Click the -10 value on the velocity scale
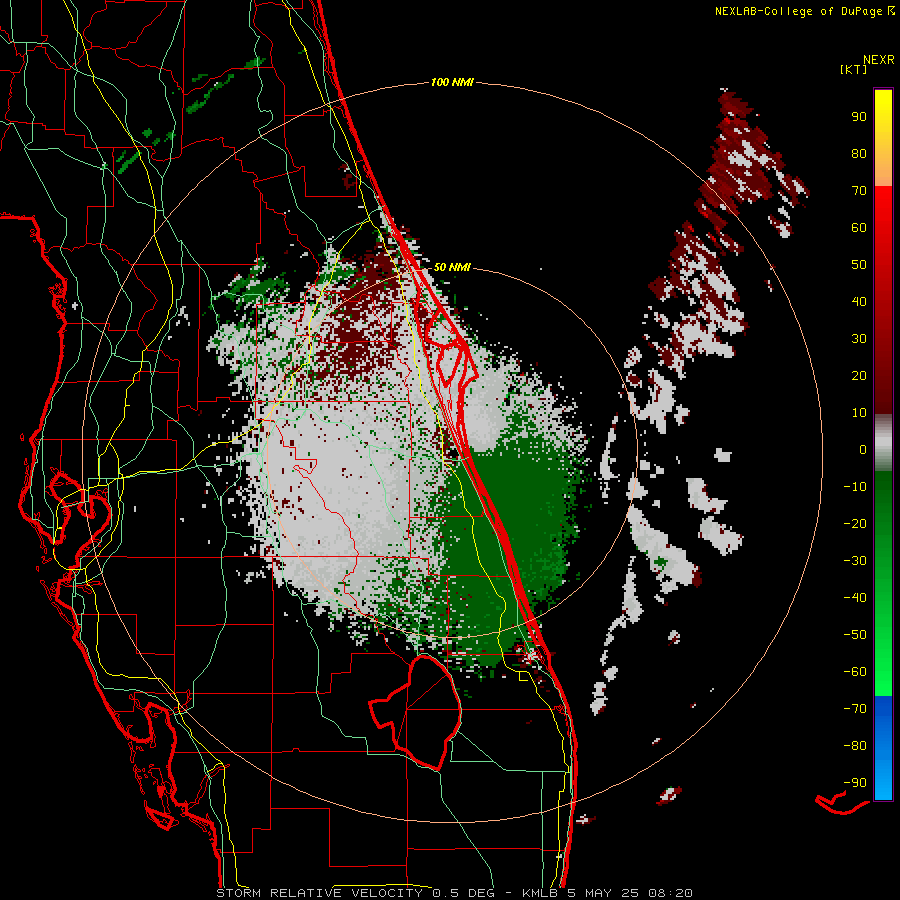The image size is (900, 900). [x=855, y=487]
